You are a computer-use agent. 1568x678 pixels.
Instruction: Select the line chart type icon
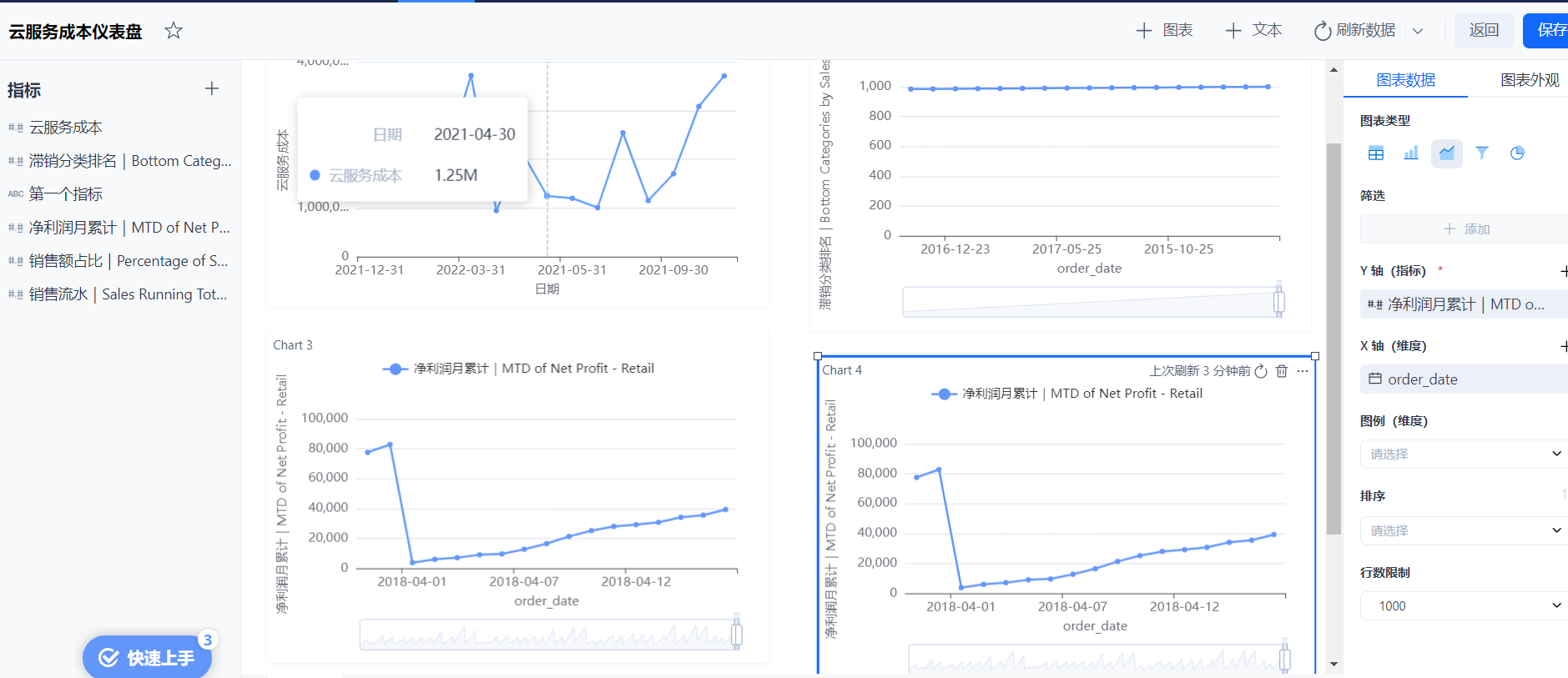click(x=1446, y=153)
